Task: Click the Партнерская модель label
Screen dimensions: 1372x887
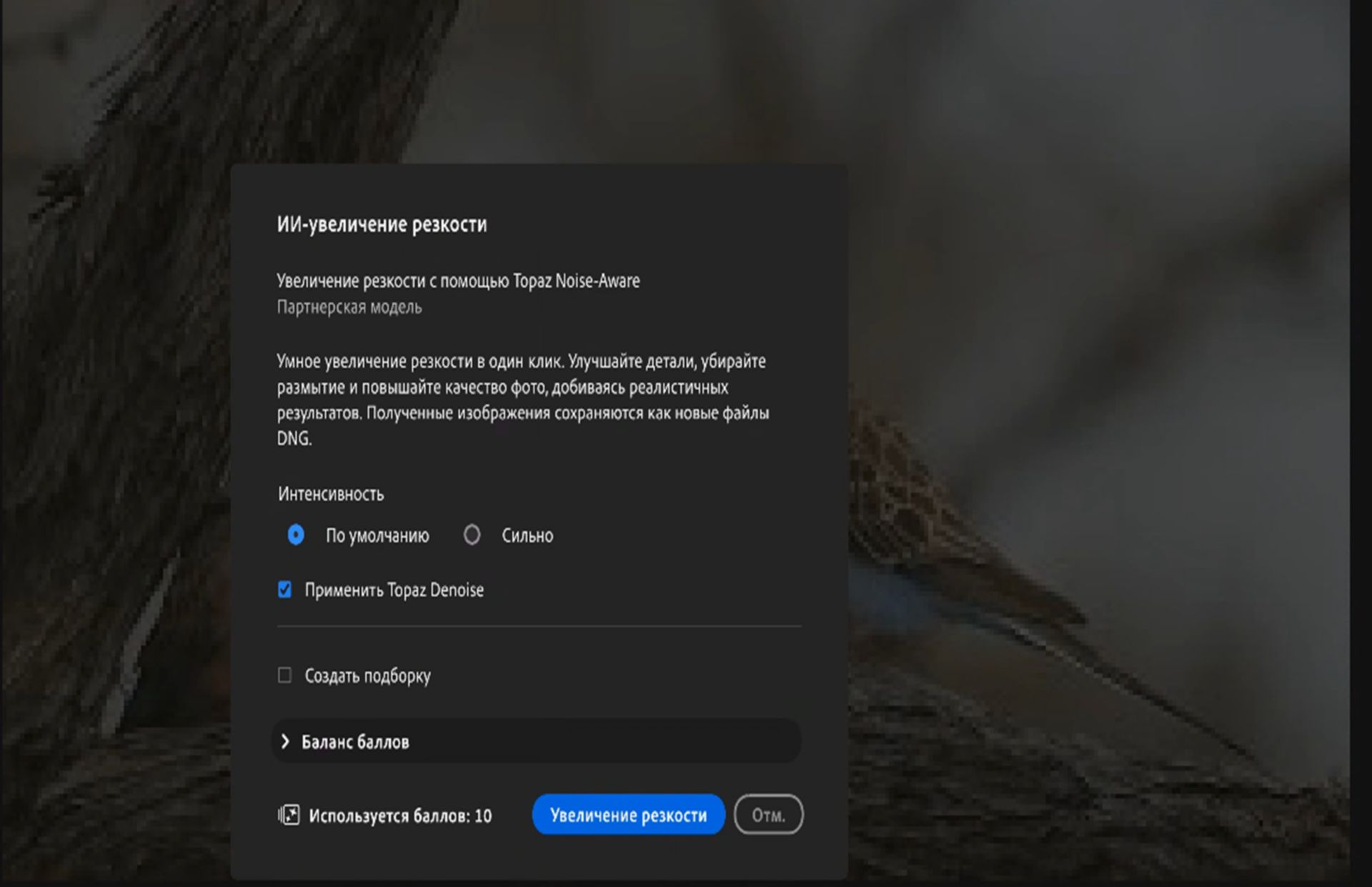Action: pos(349,307)
